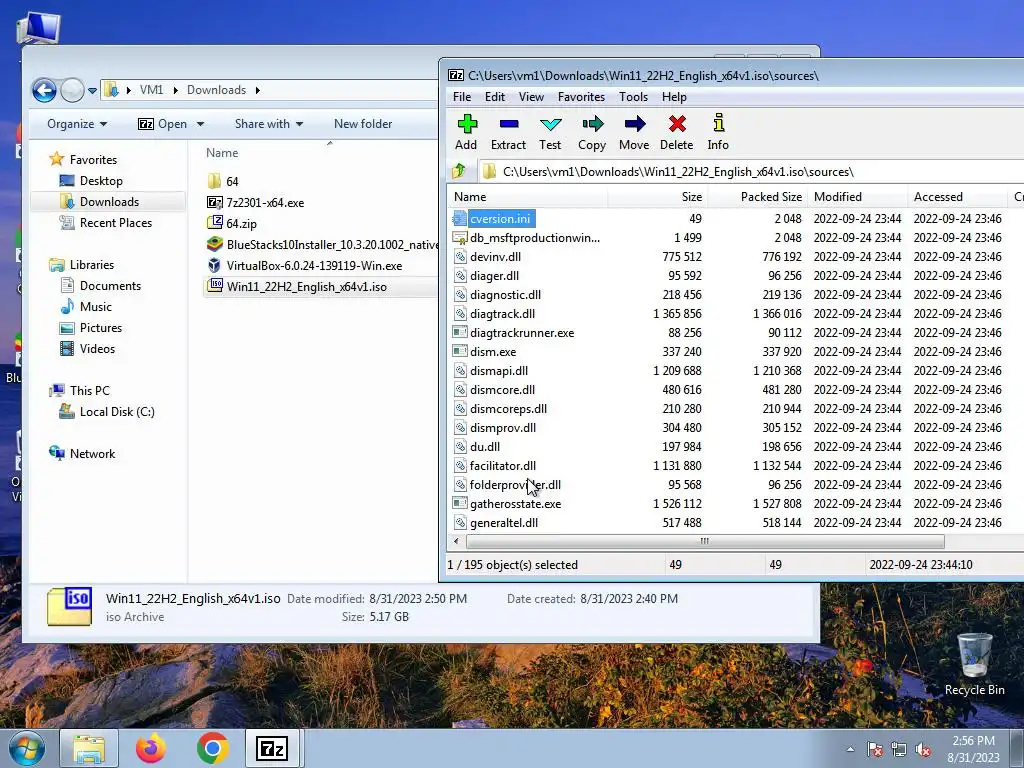1024x768 pixels.
Task: Click scrollbar left arrow in 7-Zip
Action: [x=456, y=541]
